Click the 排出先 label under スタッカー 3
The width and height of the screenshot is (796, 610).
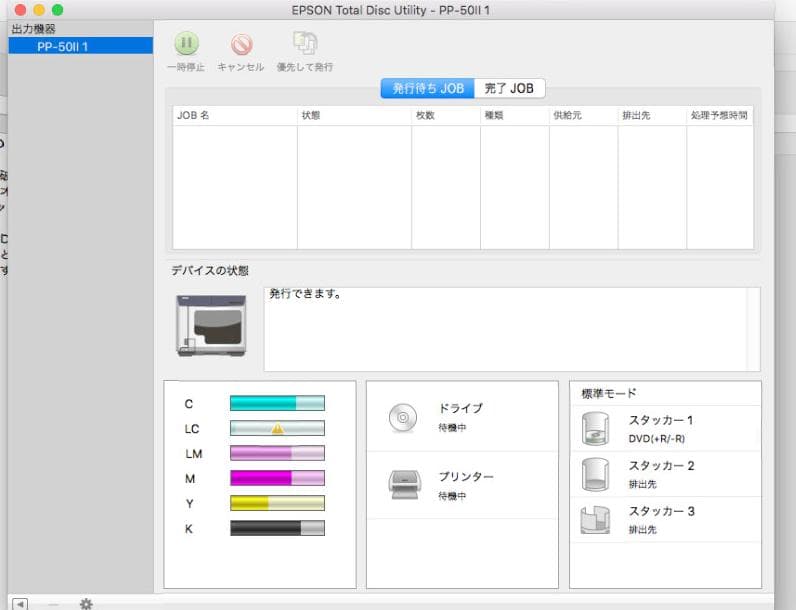(x=643, y=530)
